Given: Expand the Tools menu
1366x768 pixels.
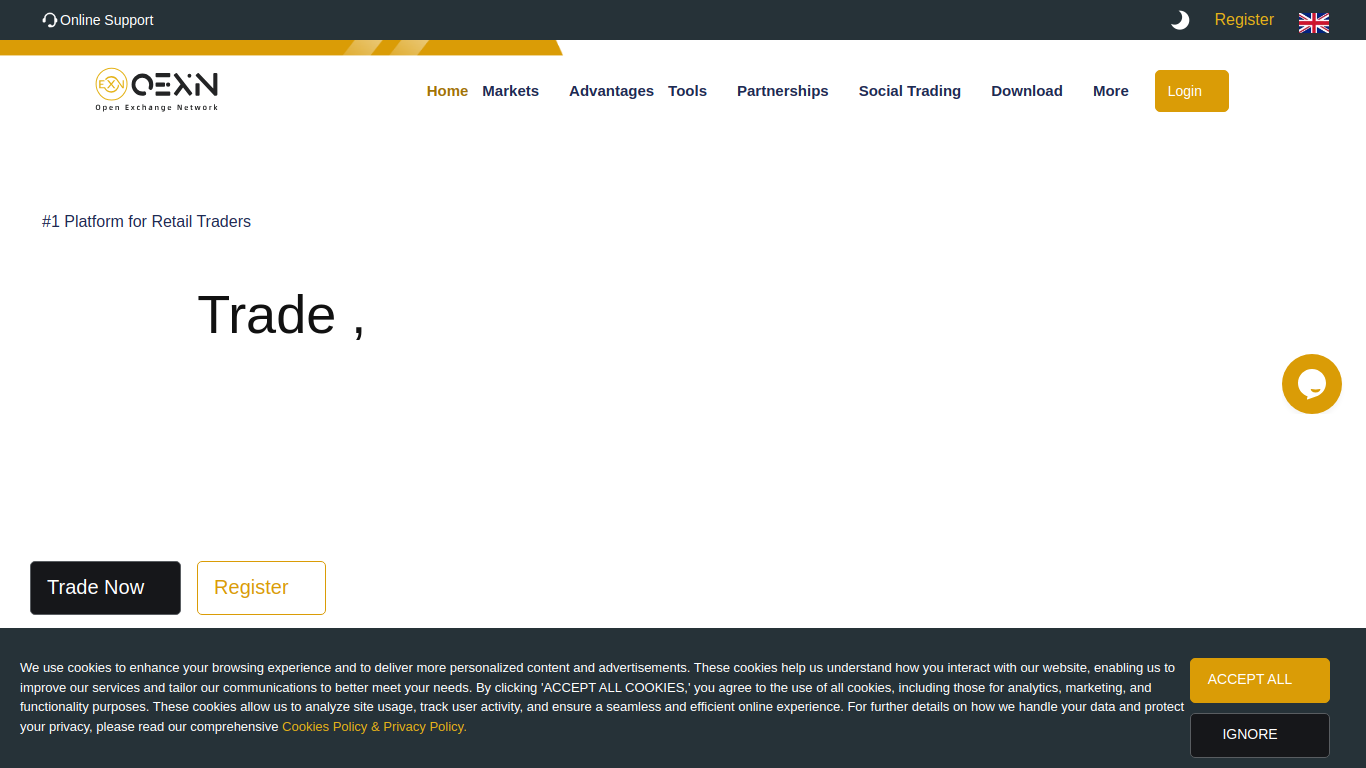Looking at the screenshot, I should (x=687, y=91).
